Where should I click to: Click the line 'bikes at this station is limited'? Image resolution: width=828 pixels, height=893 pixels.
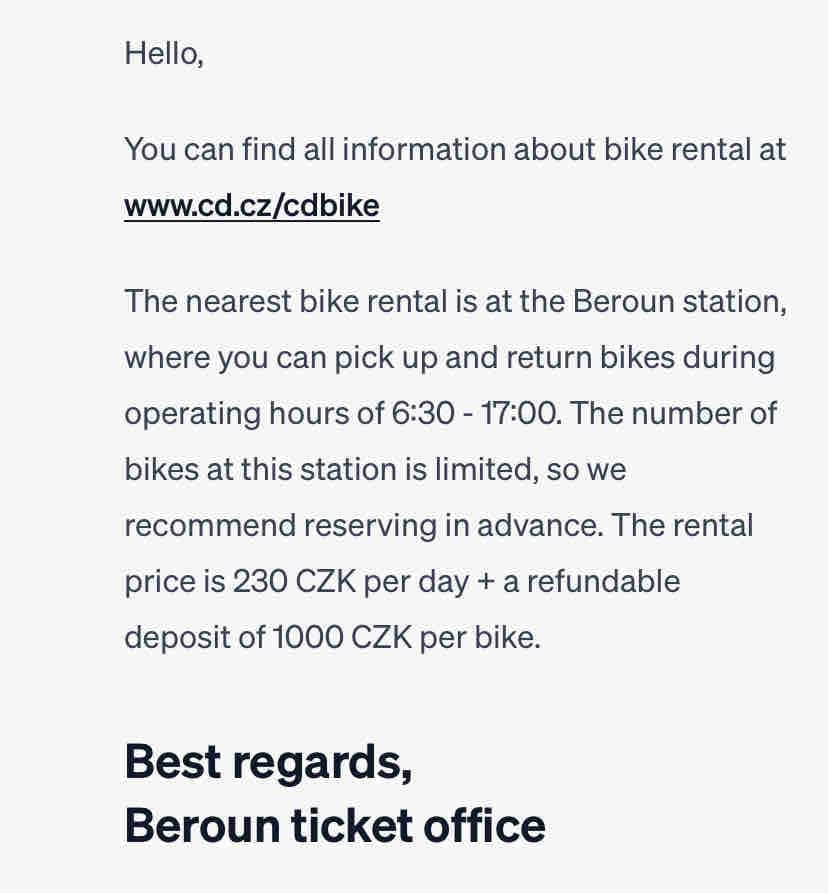[330, 470]
